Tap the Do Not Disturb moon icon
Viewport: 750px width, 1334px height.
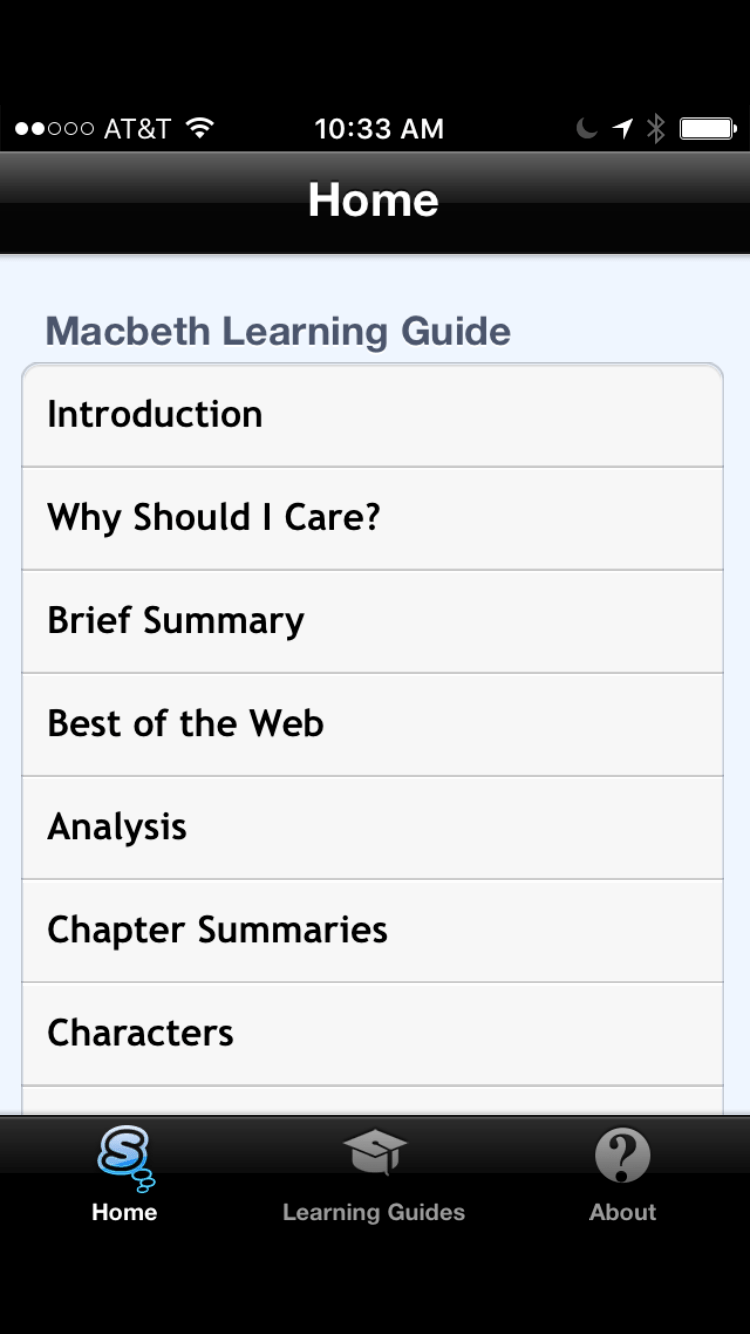(587, 129)
